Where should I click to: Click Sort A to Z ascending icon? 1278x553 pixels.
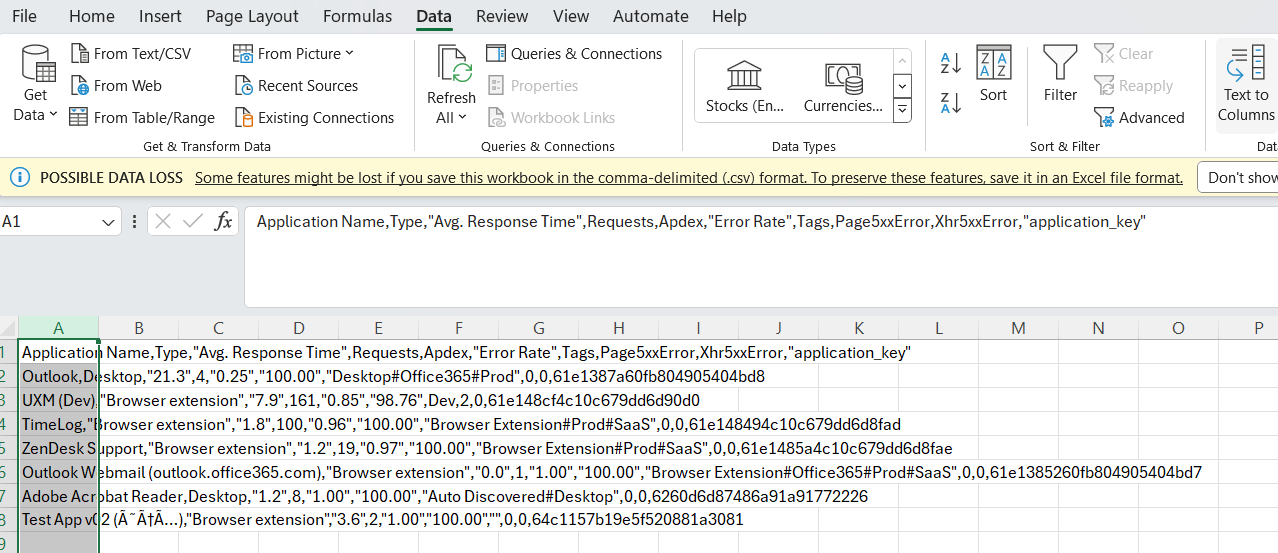951,64
